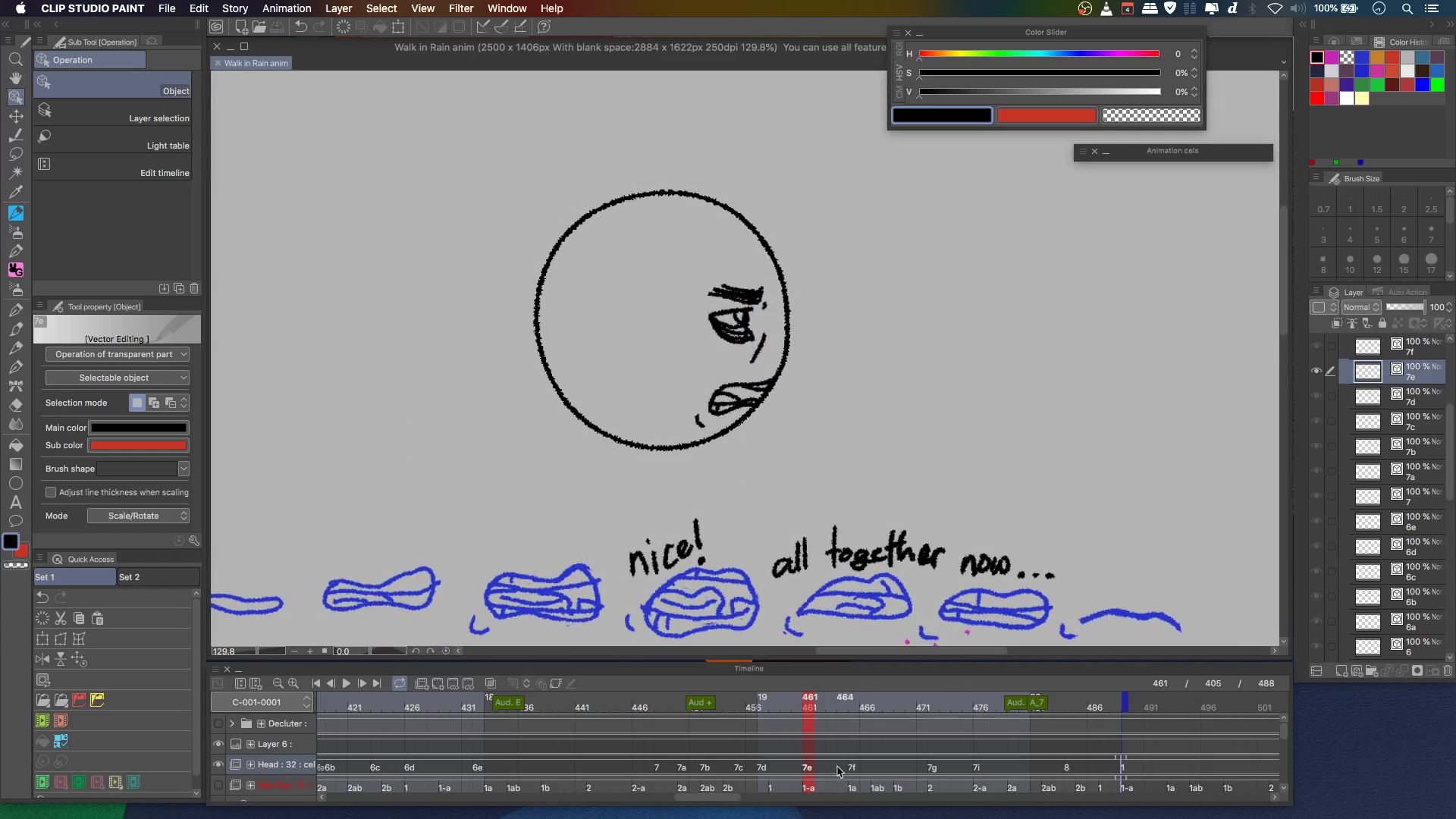Click Main color swatch in tool property
This screenshot has height=819, width=1456.
coord(139,428)
